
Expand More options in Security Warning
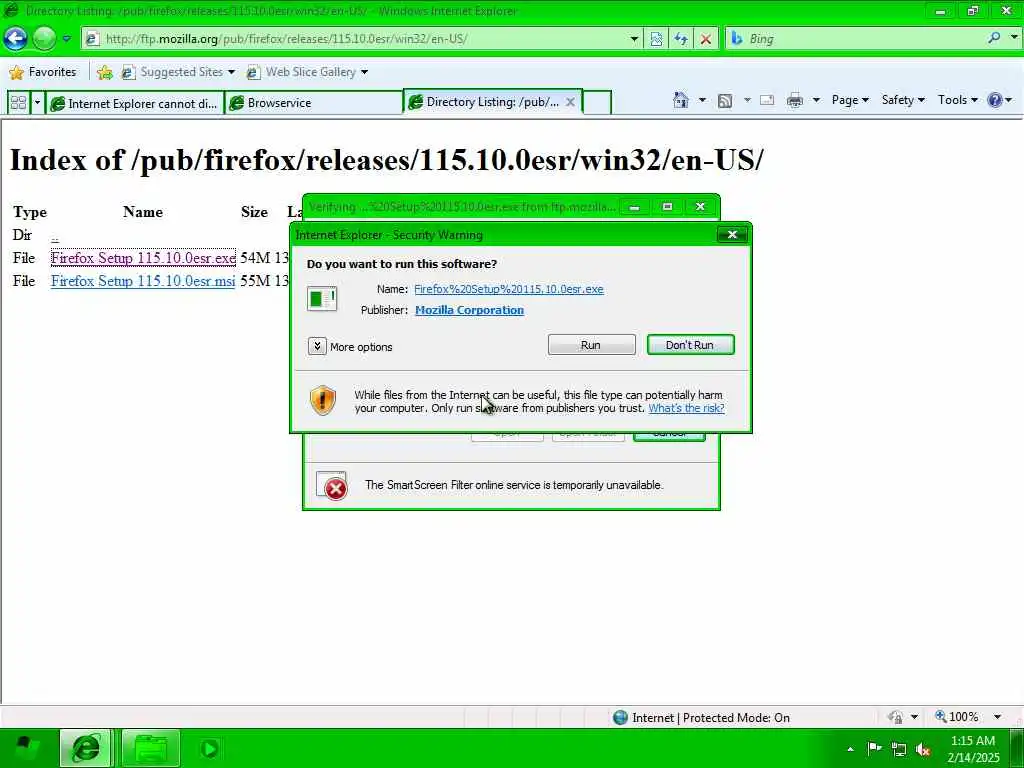[x=350, y=346]
